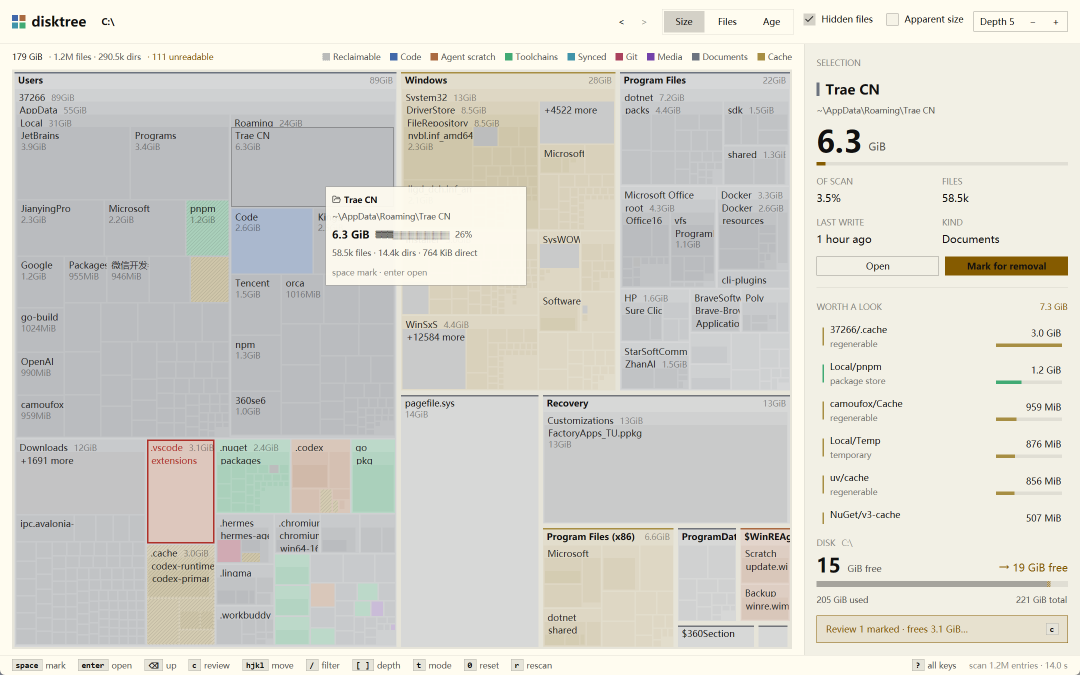Screen dimensions: 1080x675
Task: Open the 37266/.cache suggestion
Action: tap(942, 336)
